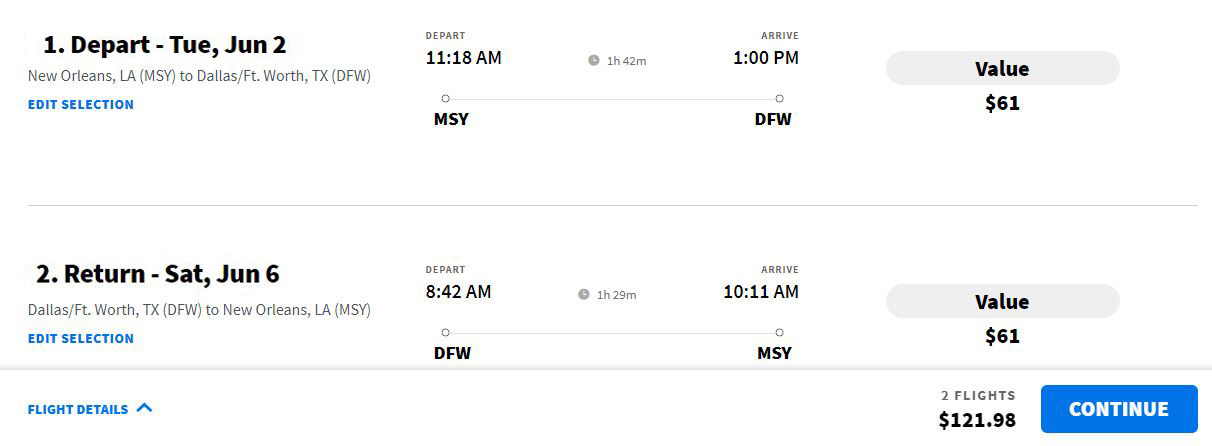Viewport: 1212px width, 446px height.
Task: Edit selection for the Sat, Jun 6 return
Action: click(81, 339)
